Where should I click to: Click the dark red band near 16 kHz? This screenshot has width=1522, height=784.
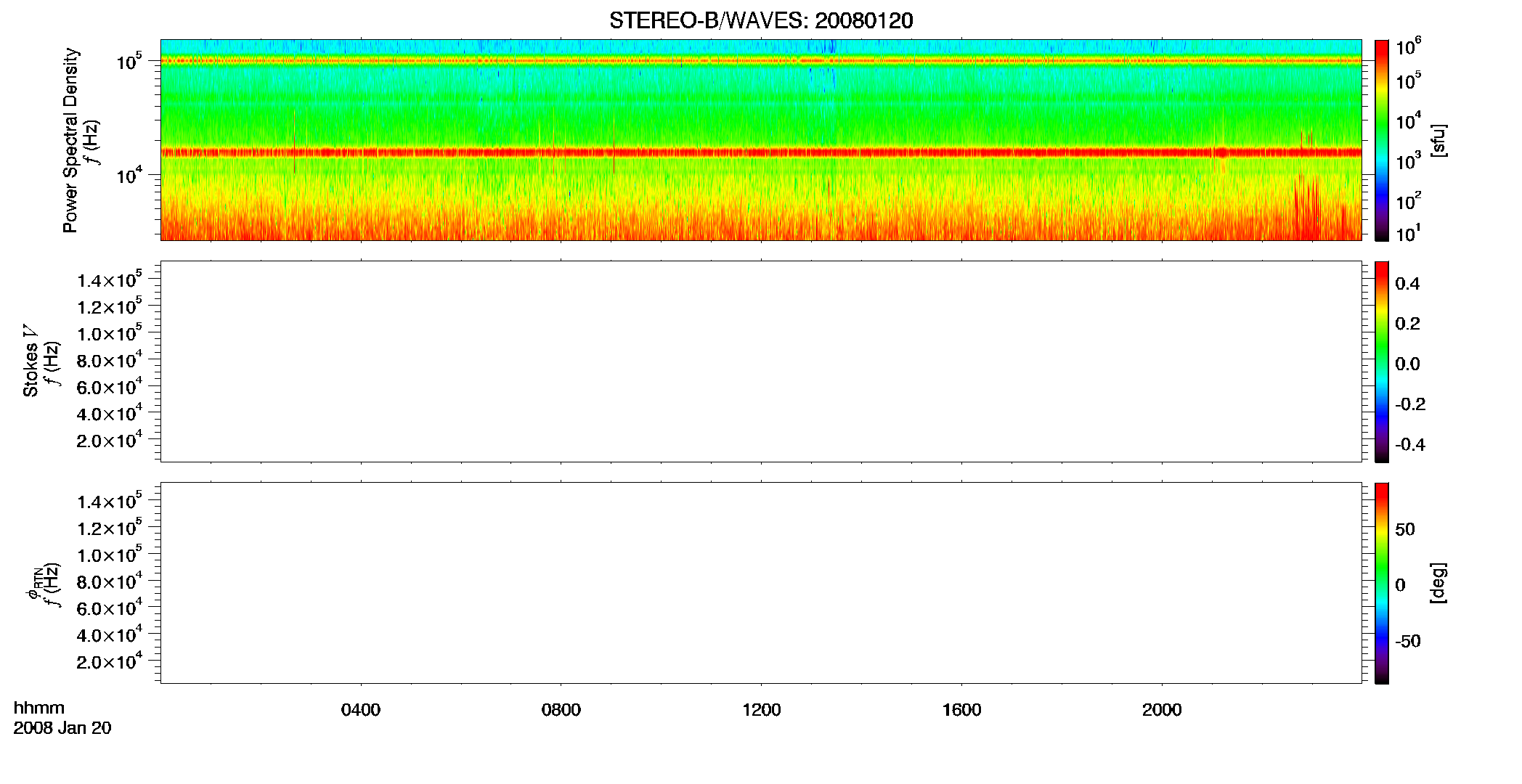tap(761, 152)
